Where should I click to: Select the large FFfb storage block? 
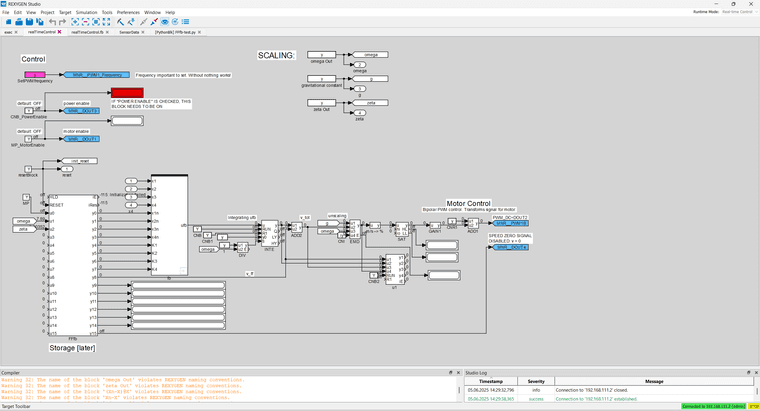73,266
